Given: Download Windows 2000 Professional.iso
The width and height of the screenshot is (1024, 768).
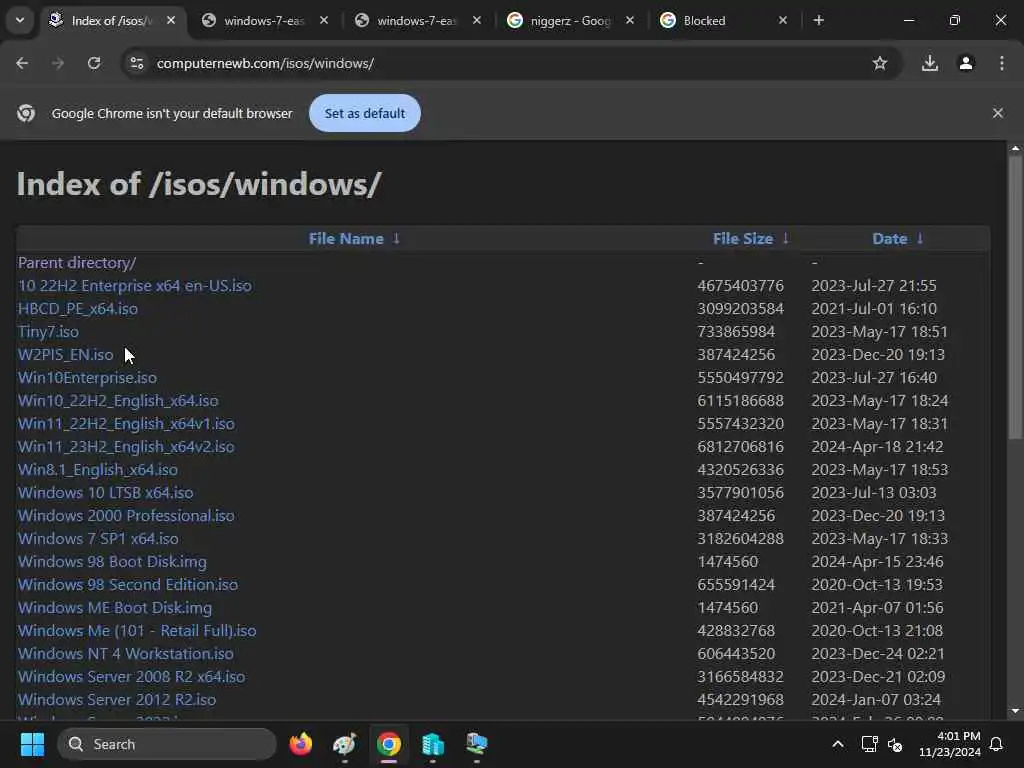Looking at the screenshot, I should (126, 515).
